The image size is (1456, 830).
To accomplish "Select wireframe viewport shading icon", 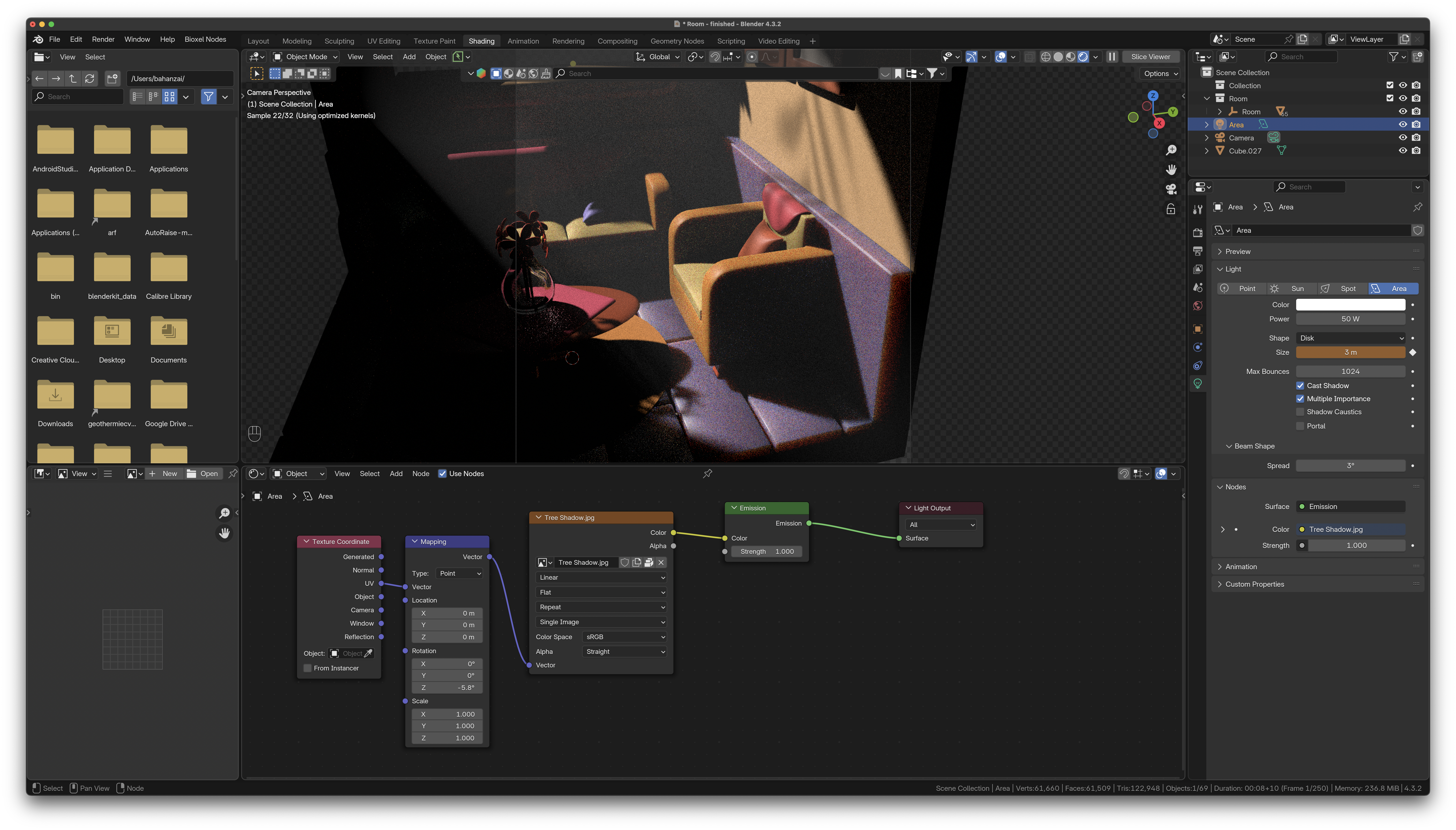I will tap(1046, 57).
